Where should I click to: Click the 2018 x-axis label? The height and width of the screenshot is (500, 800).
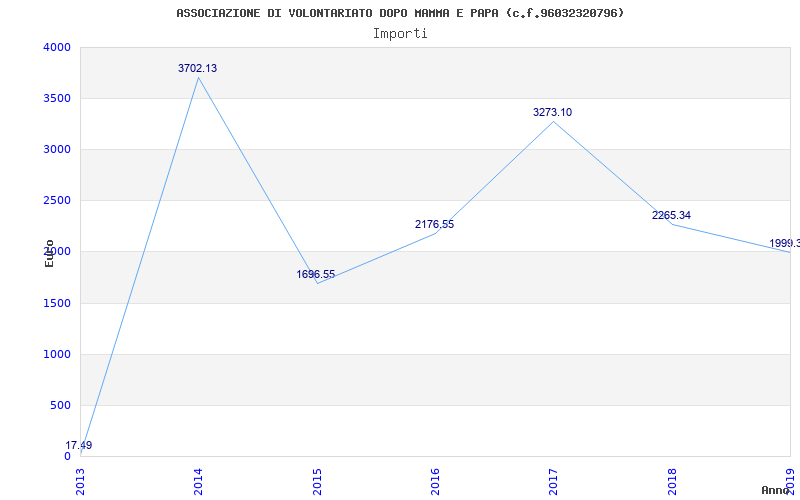(672, 482)
